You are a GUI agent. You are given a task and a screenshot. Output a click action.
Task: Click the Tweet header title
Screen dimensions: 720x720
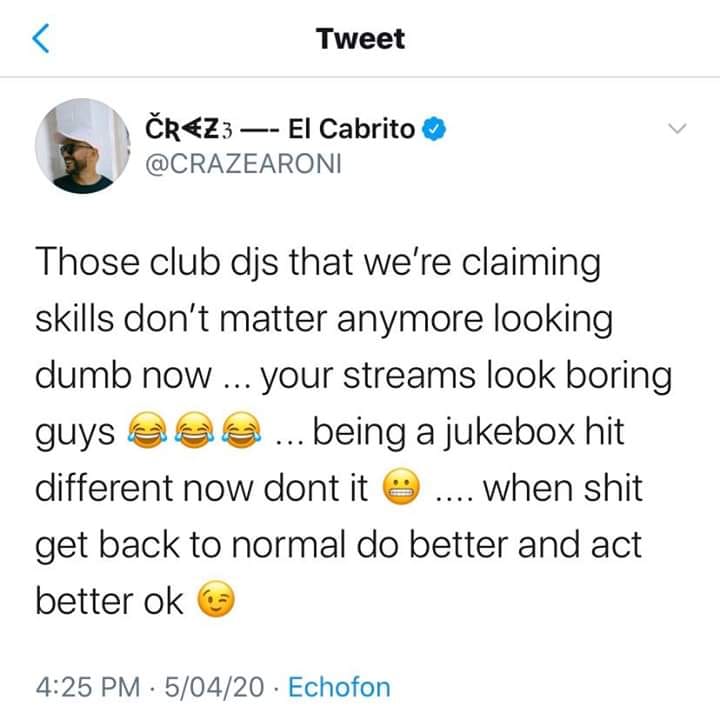360,39
